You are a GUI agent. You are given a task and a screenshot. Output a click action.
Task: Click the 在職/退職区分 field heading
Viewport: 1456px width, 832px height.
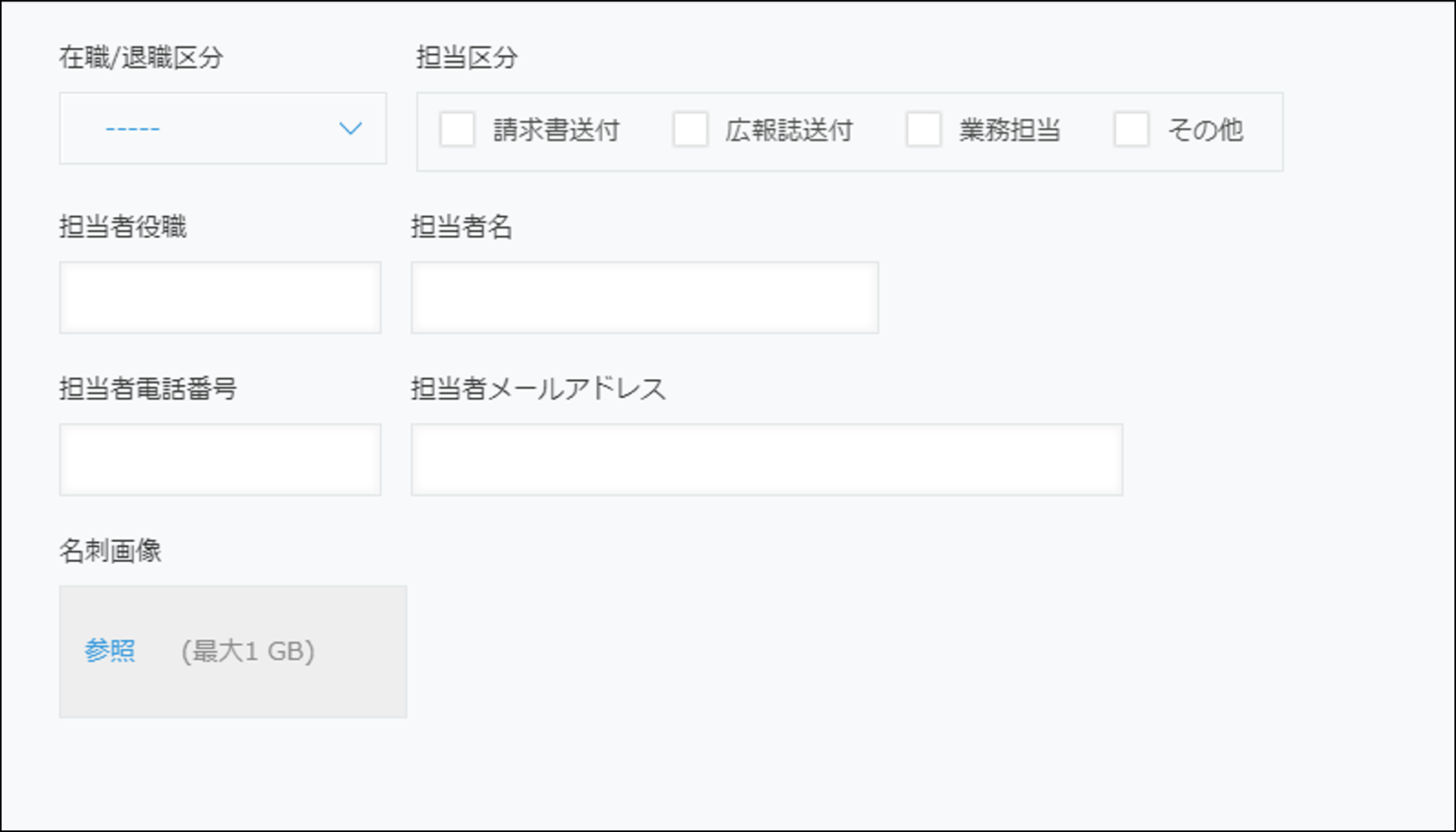coord(141,58)
